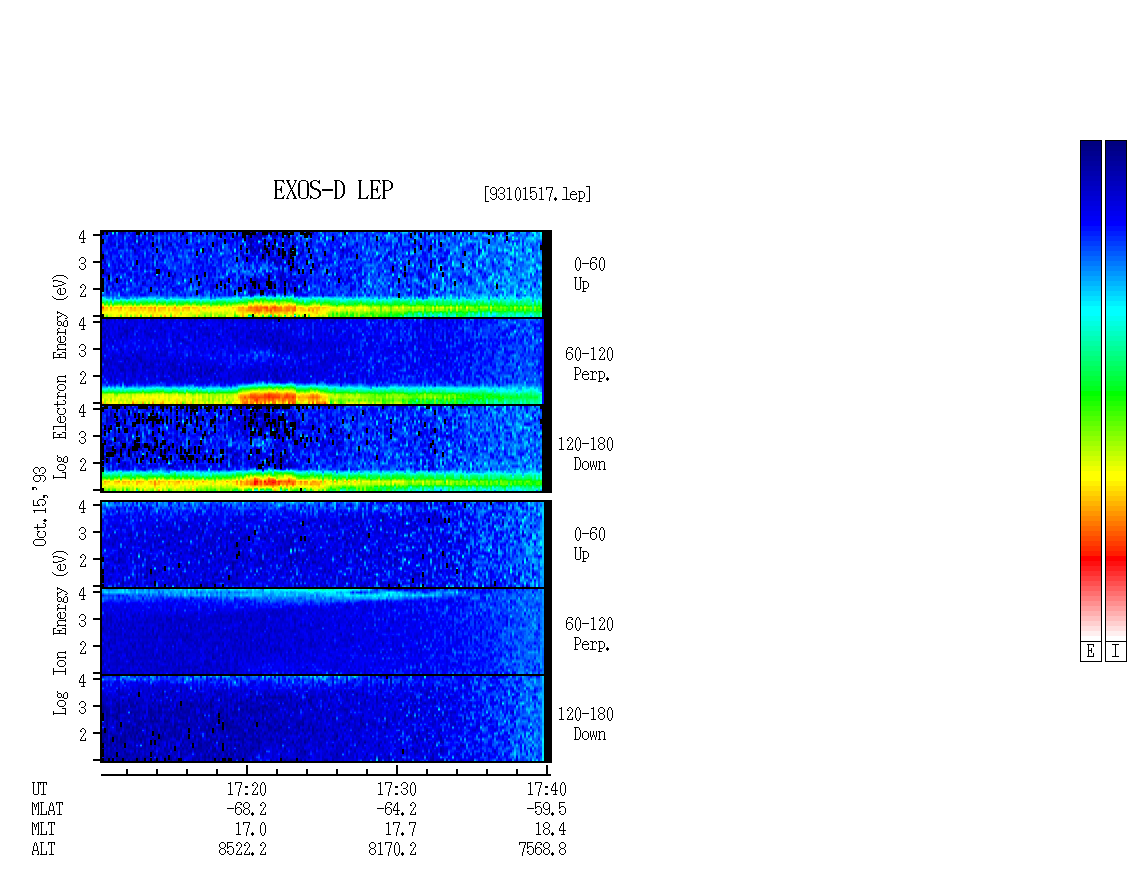The width and height of the screenshot is (1130, 875).
Task: Click the 17:40 UT tick label
Action: click(x=546, y=789)
